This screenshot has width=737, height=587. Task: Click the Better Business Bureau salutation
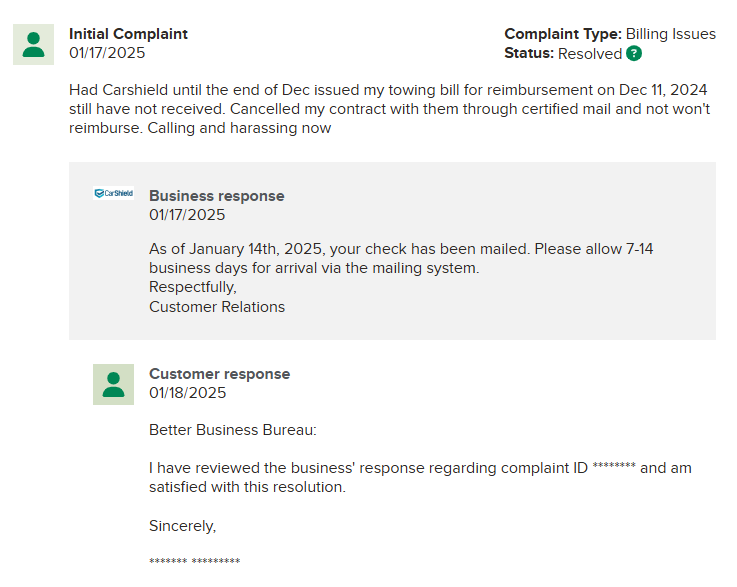[232, 430]
